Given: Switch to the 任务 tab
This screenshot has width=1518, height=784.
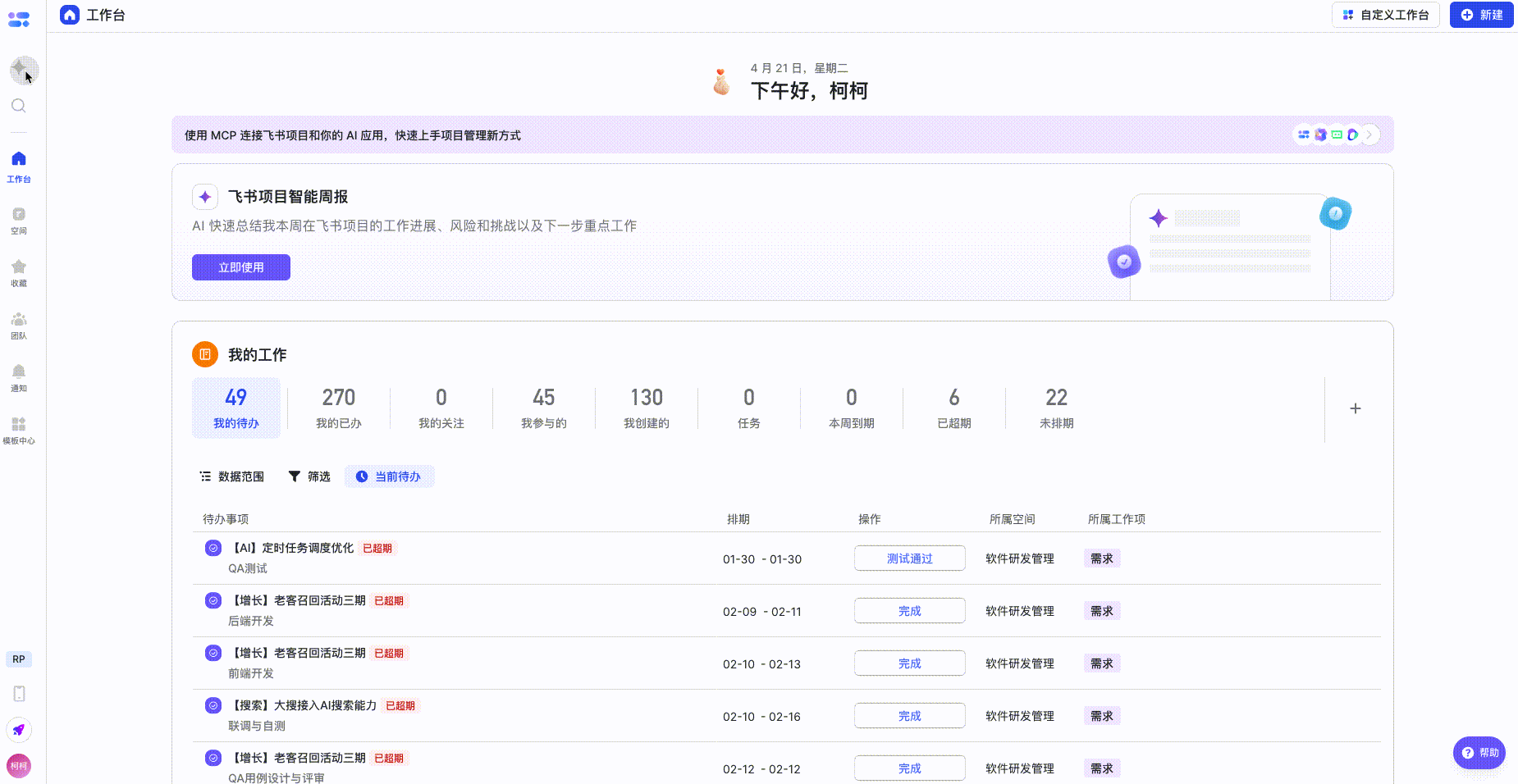Looking at the screenshot, I should coord(749,408).
